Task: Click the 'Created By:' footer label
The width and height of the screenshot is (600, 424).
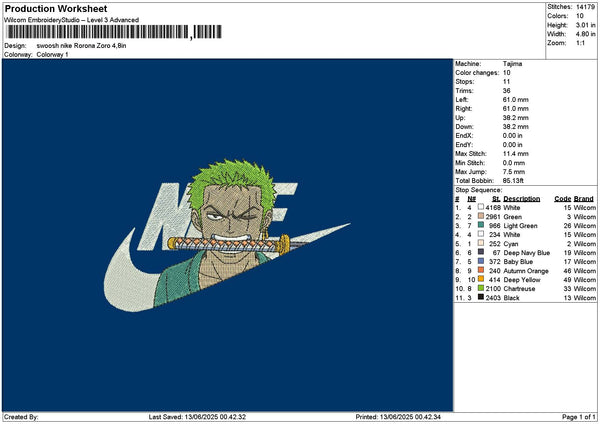Action: [x=21, y=417]
